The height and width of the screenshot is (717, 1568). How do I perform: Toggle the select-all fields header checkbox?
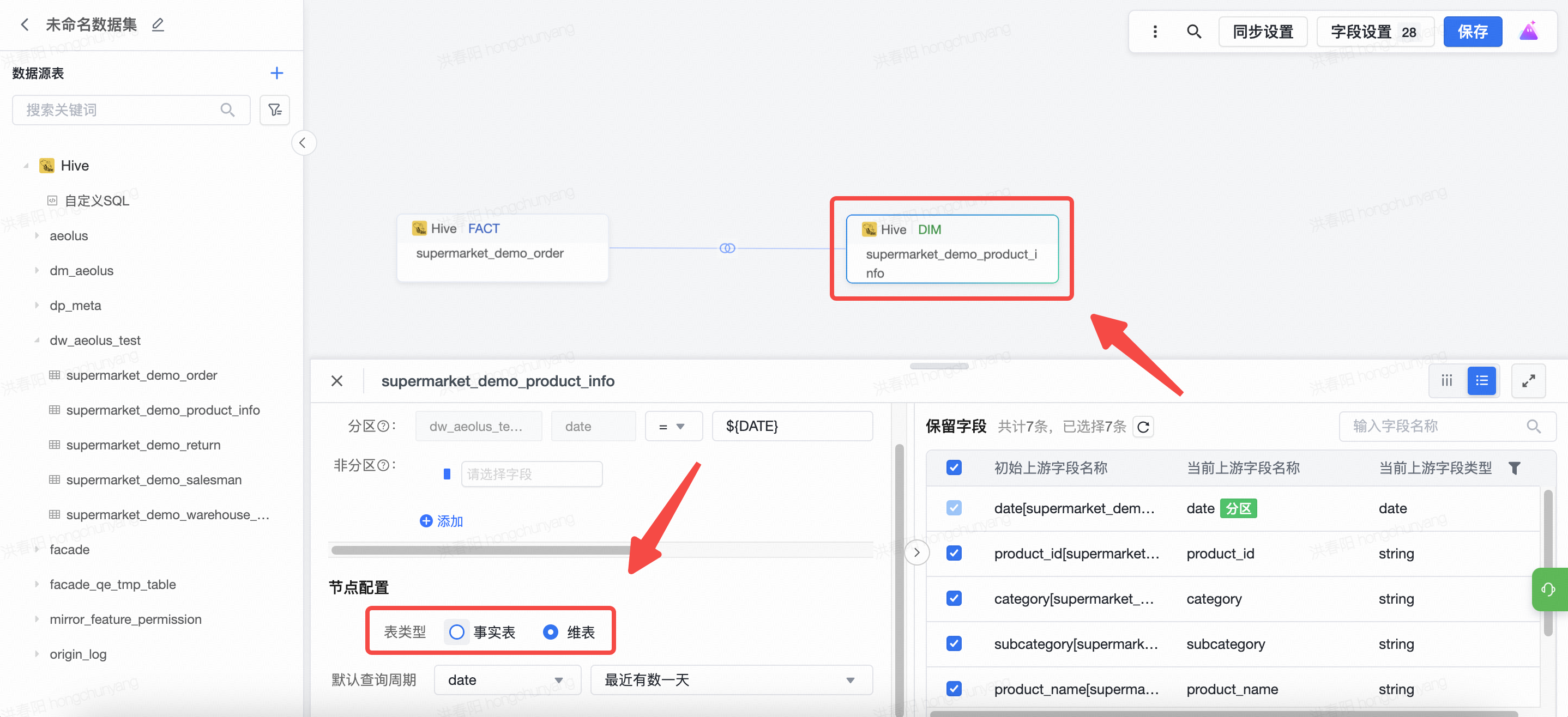click(954, 467)
